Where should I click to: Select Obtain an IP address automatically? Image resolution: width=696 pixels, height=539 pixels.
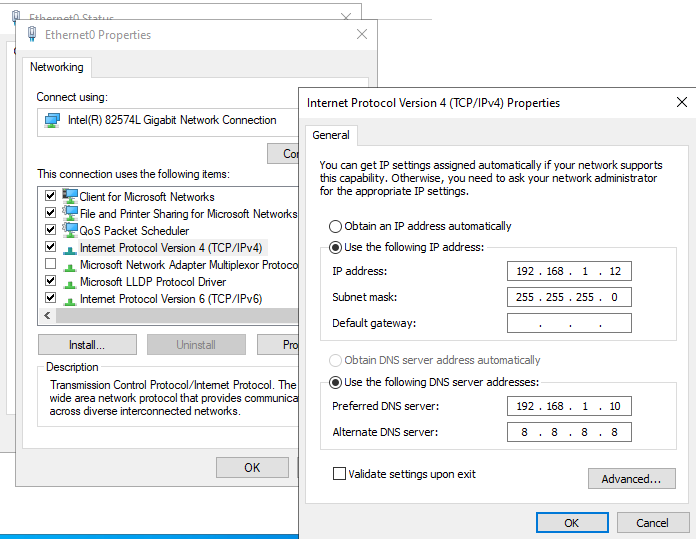335,226
